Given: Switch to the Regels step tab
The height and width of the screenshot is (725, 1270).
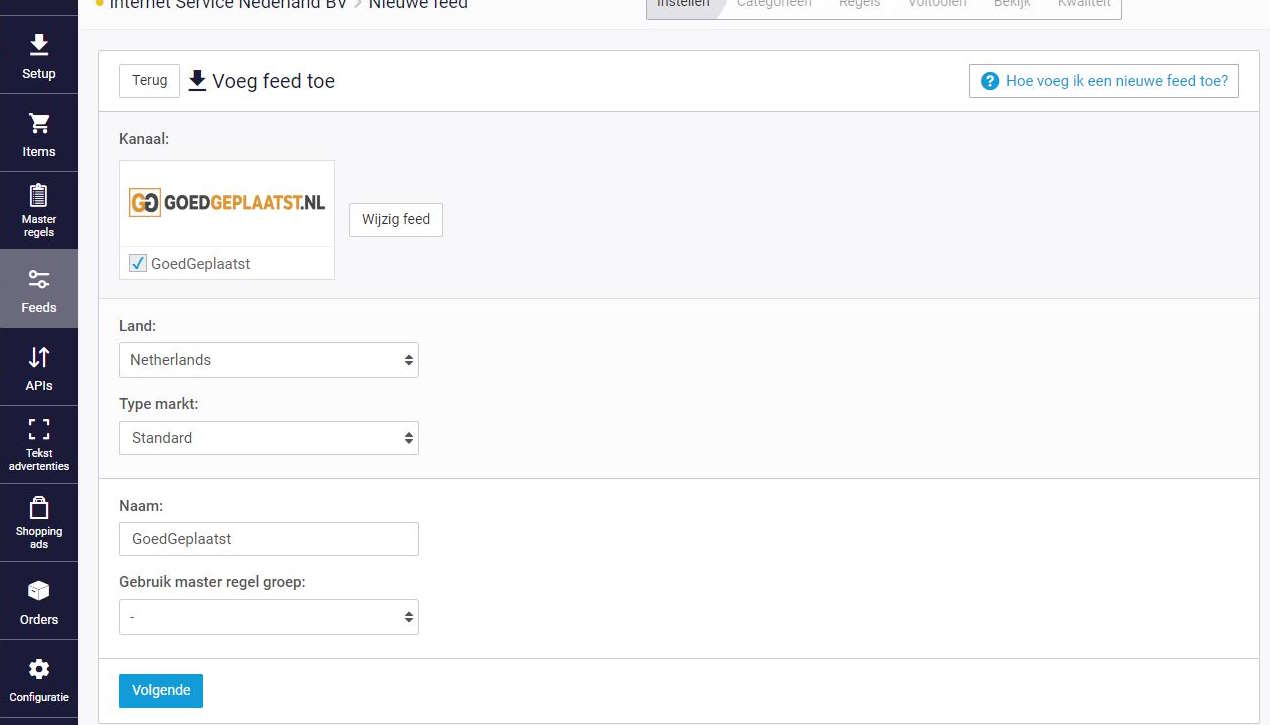Looking at the screenshot, I should 860,4.
